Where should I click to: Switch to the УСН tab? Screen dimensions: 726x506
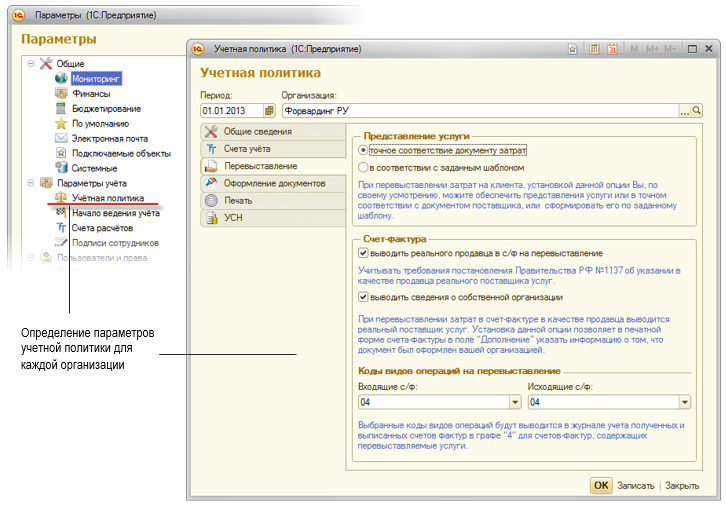[x=274, y=218]
